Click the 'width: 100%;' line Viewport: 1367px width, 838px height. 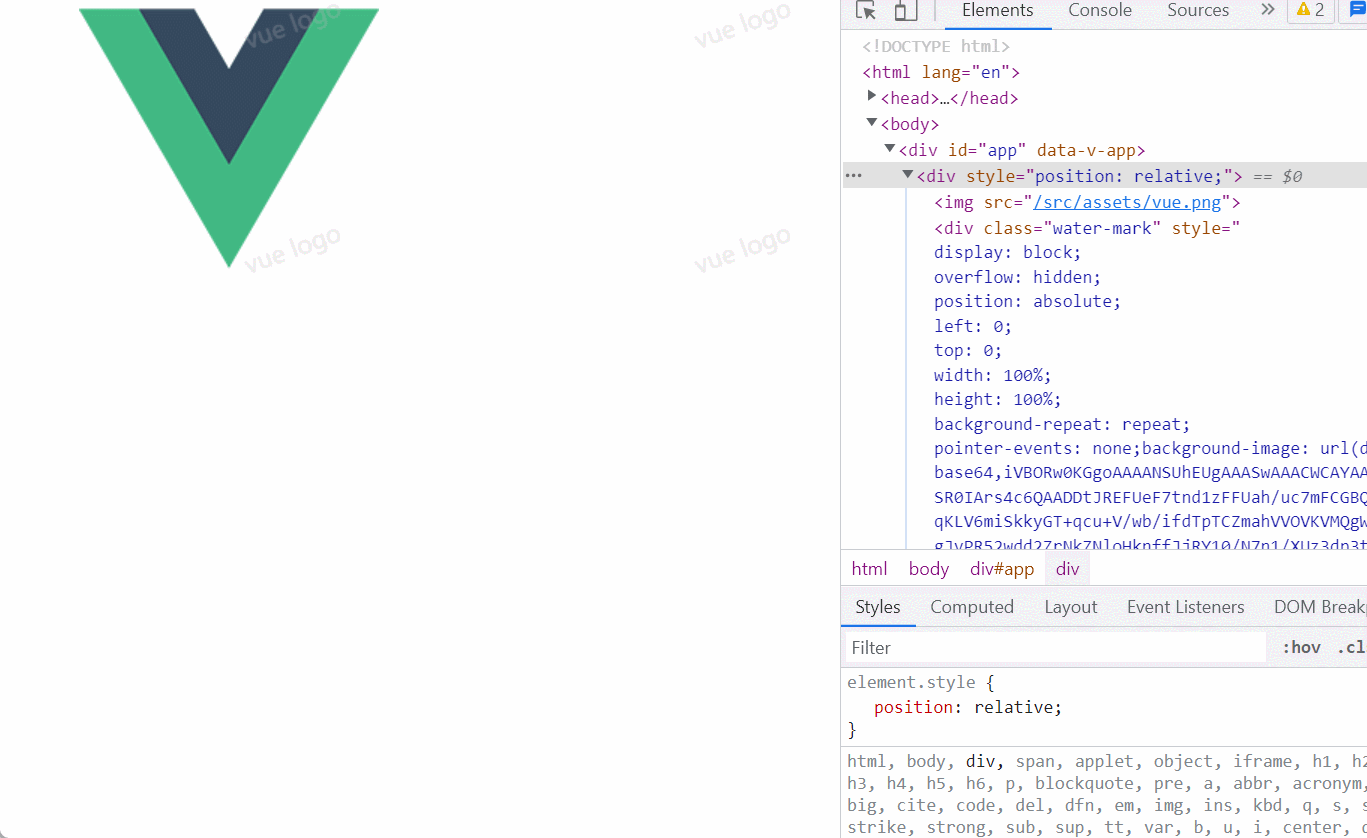coord(993,376)
